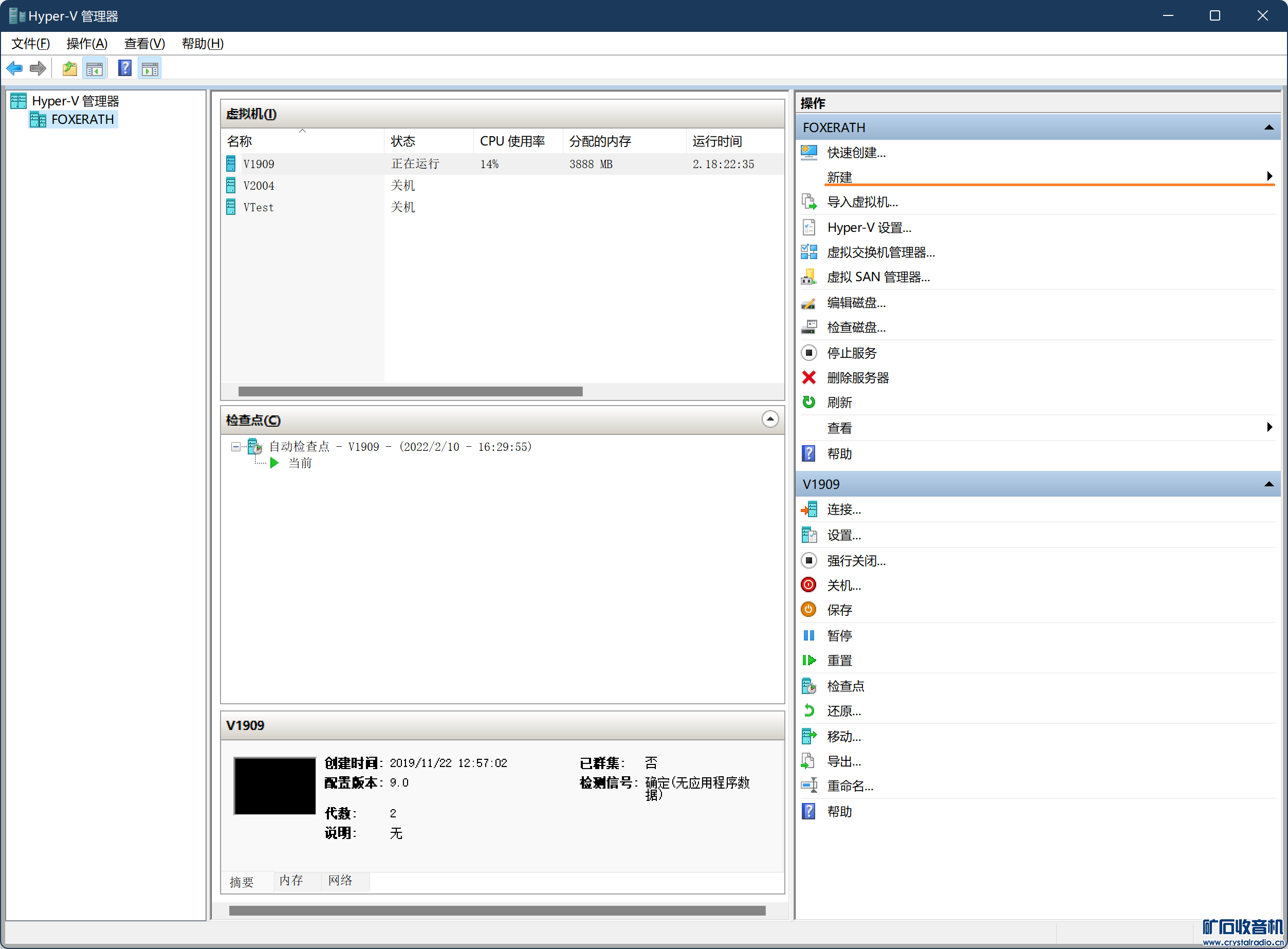Click the V1909 black screen thumbnail

click(275, 786)
